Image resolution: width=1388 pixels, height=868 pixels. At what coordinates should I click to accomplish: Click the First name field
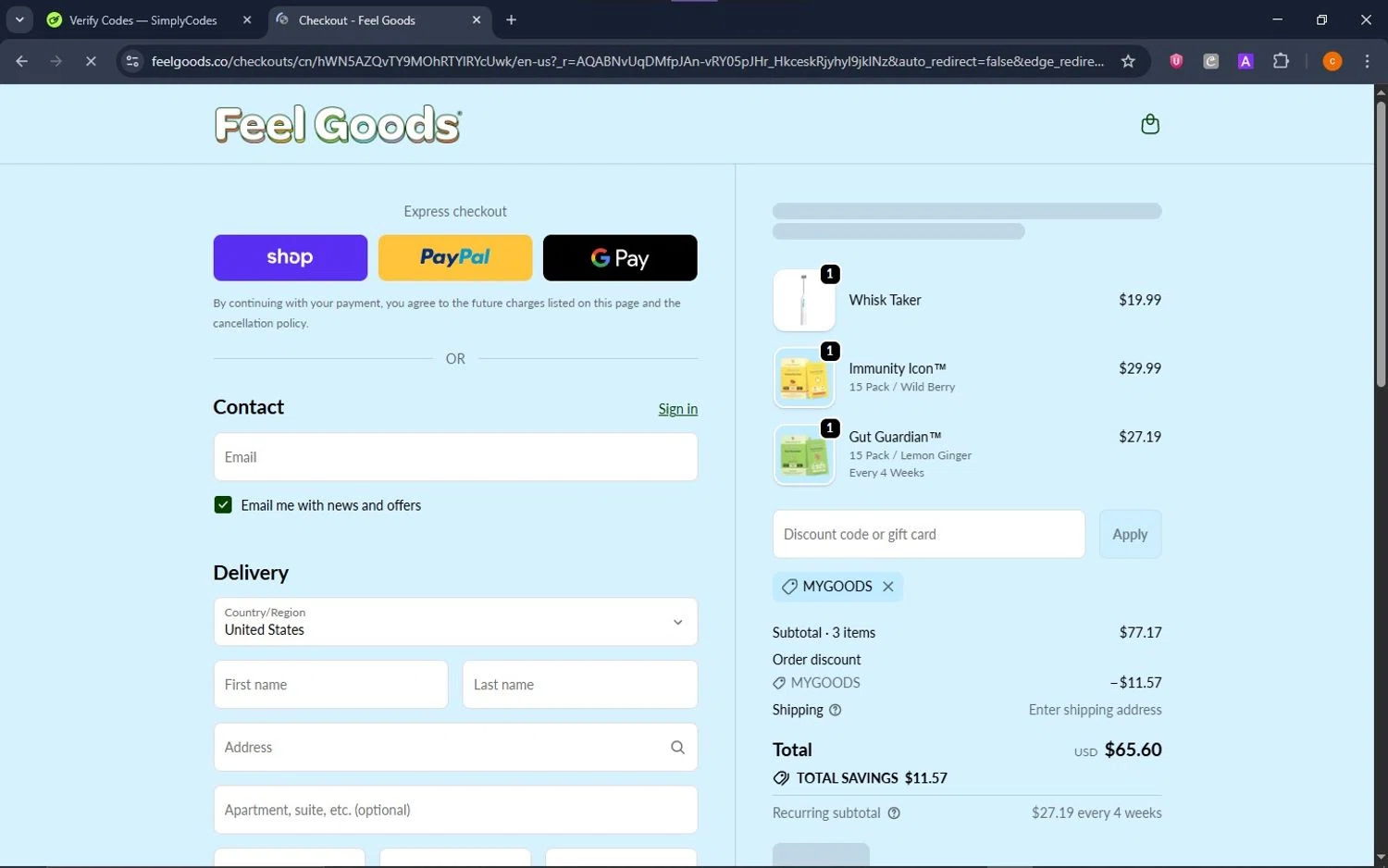tap(331, 685)
